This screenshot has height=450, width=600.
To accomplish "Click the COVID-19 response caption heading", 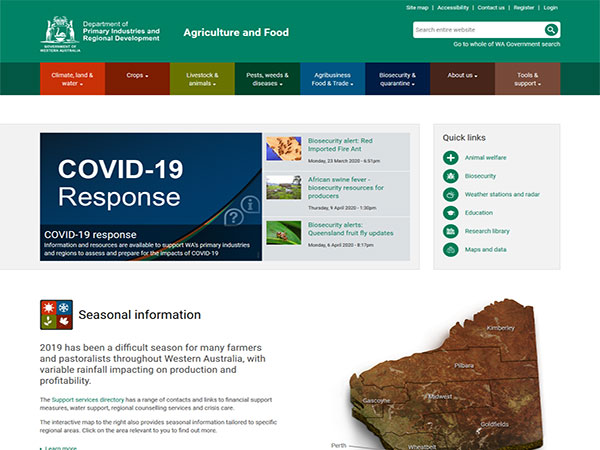I will click(x=90, y=235).
